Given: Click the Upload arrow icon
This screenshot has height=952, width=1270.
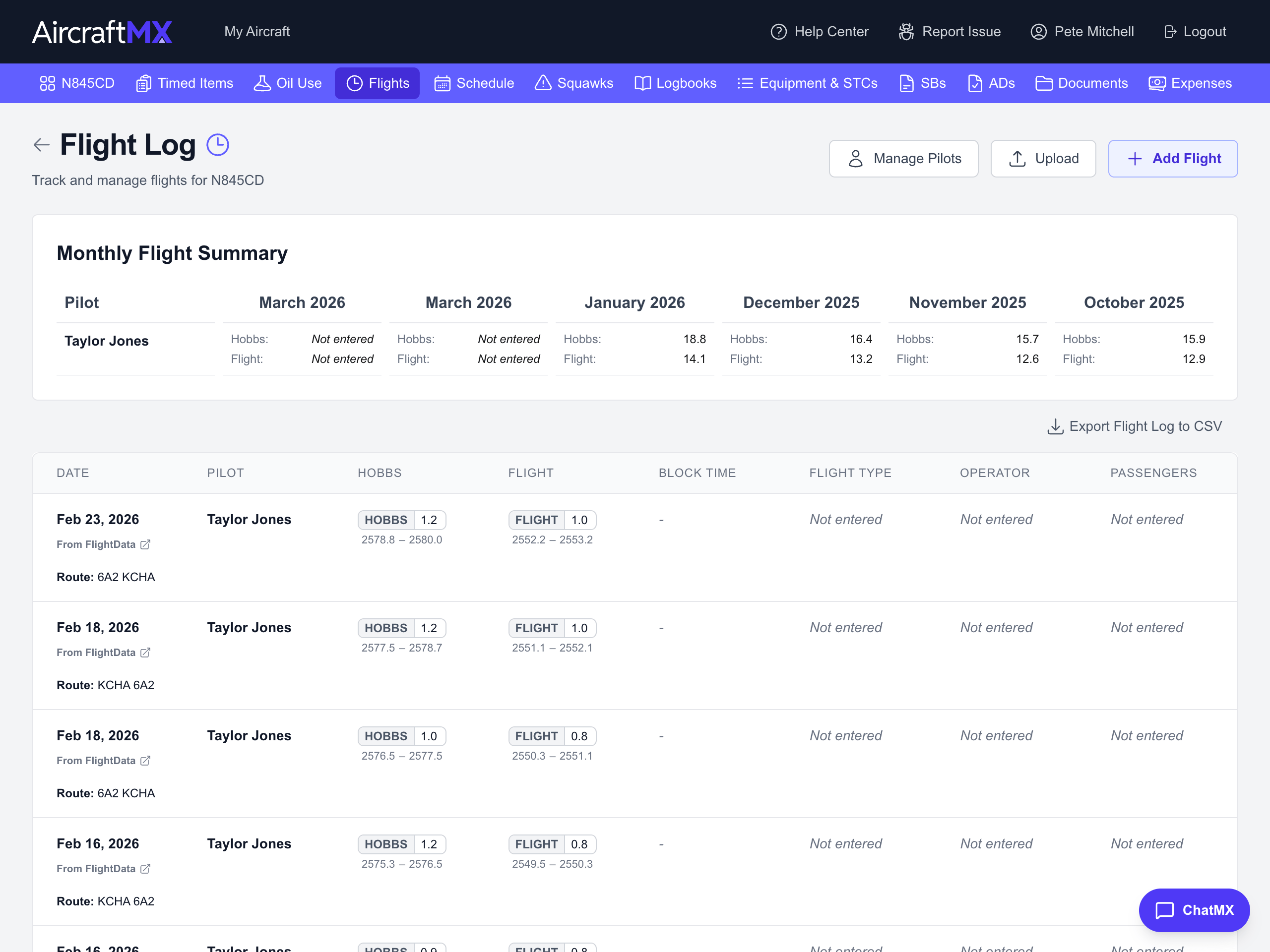Looking at the screenshot, I should (1017, 158).
